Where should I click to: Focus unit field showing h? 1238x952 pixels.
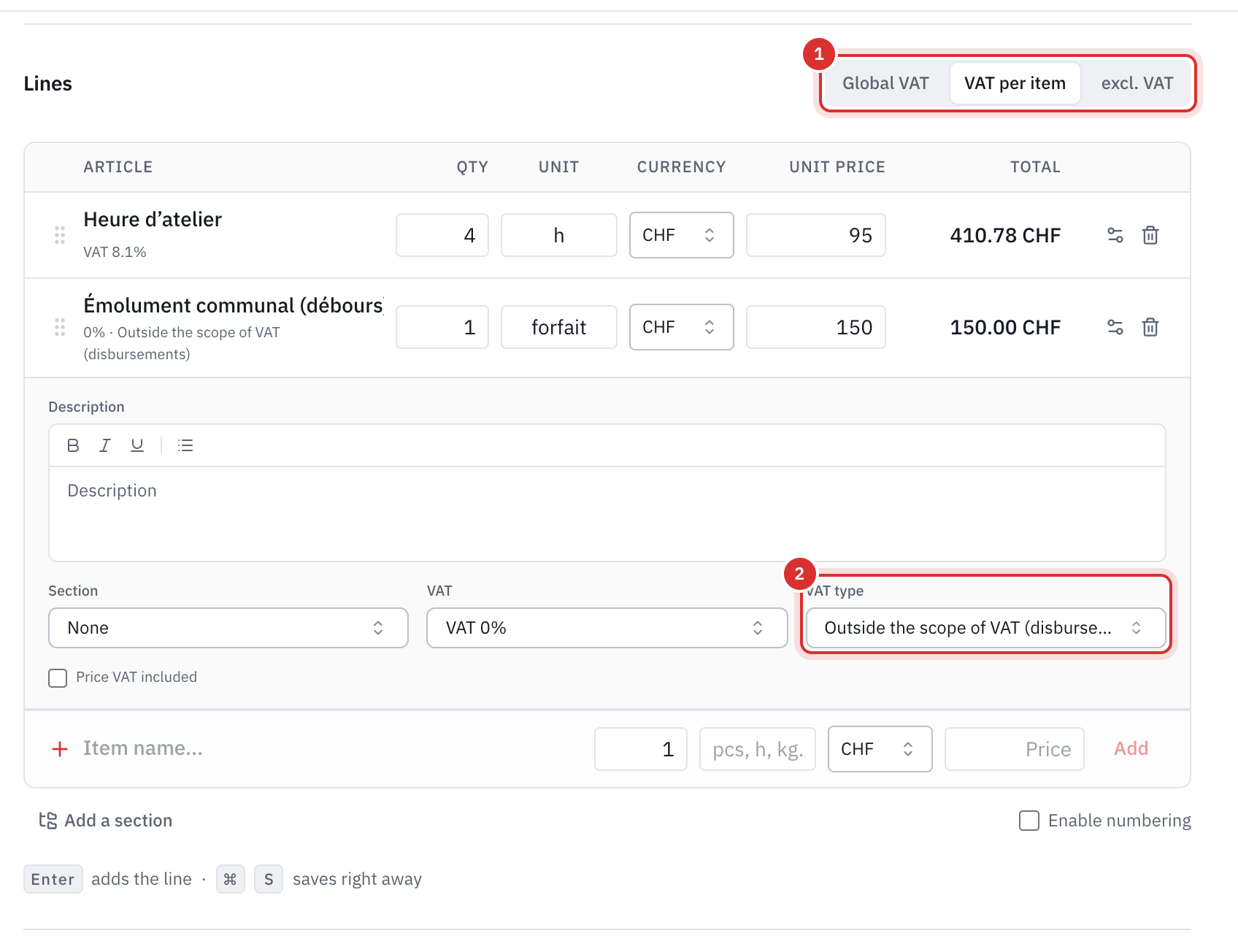coord(559,235)
